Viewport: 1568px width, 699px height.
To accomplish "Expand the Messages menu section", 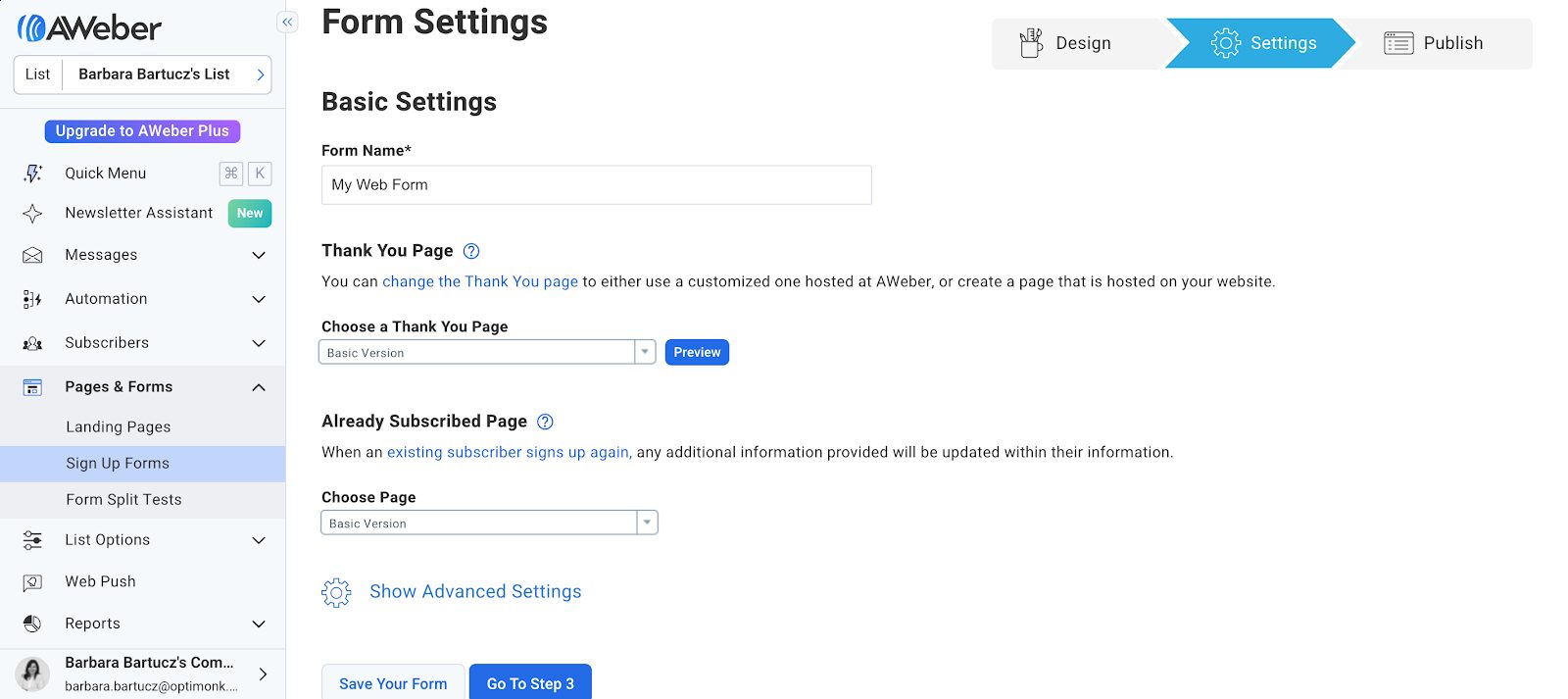I will click(259, 256).
